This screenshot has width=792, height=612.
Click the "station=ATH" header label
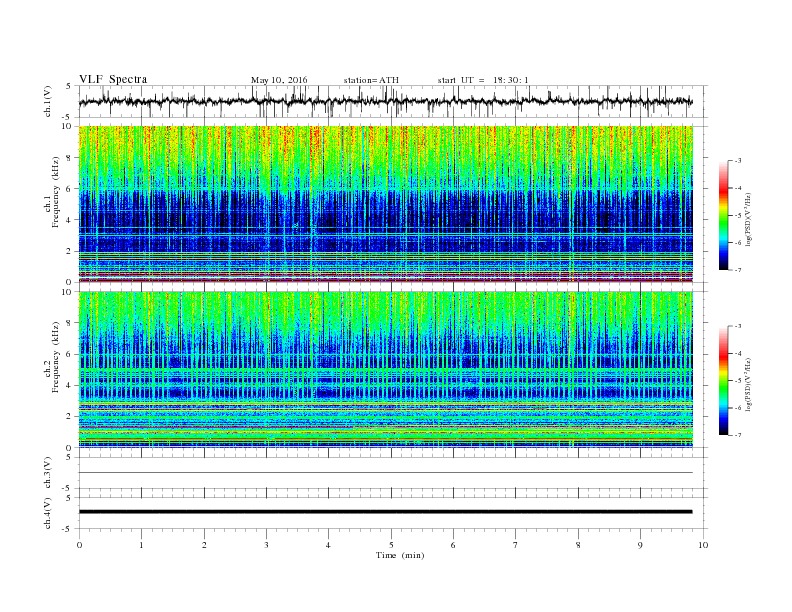pyautogui.click(x=371, y=80)
